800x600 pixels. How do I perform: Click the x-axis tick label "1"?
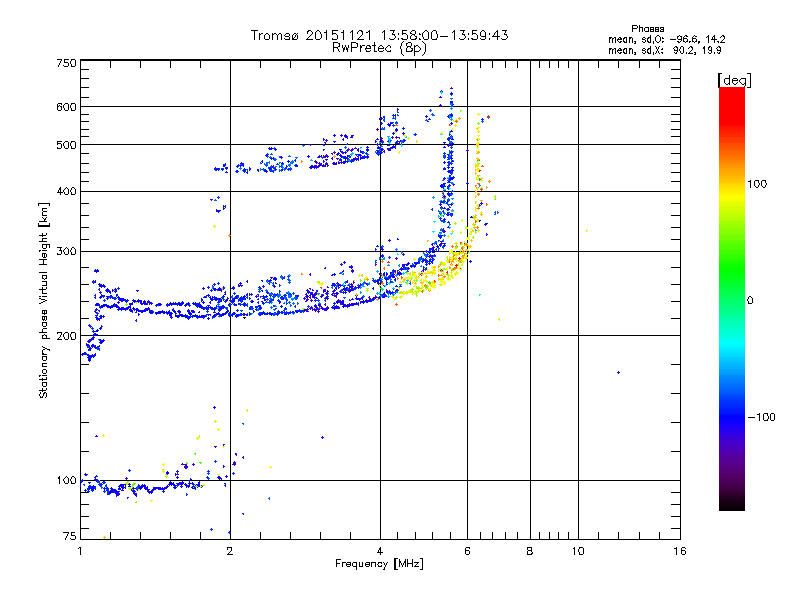click(x=80, y=551)
